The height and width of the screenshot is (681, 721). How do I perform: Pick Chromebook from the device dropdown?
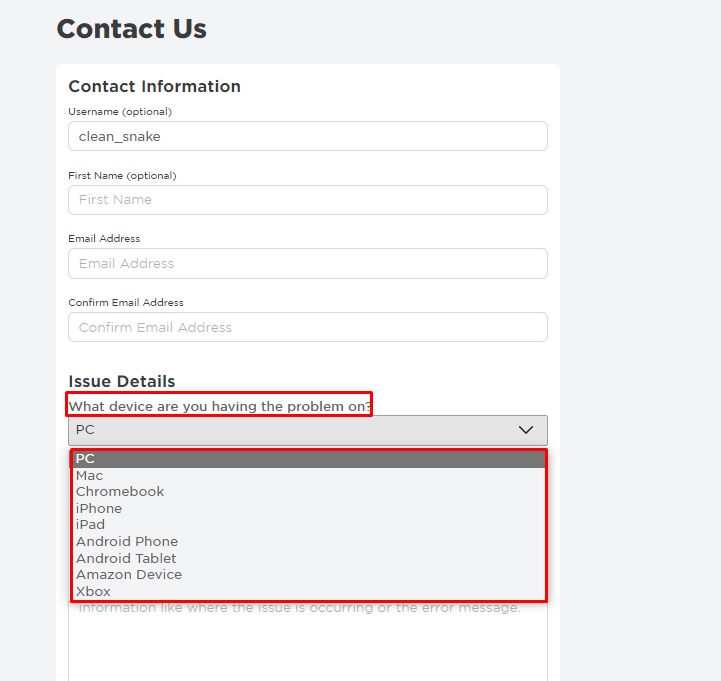point(120,492)
